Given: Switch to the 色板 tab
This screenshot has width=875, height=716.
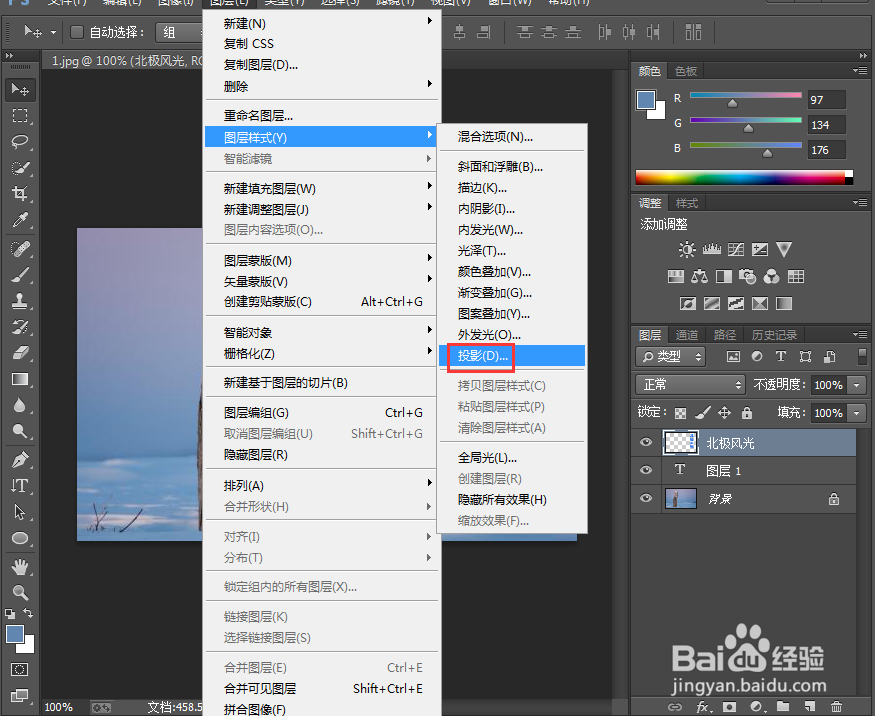Looking at the screenshot, I should point(686,71).
